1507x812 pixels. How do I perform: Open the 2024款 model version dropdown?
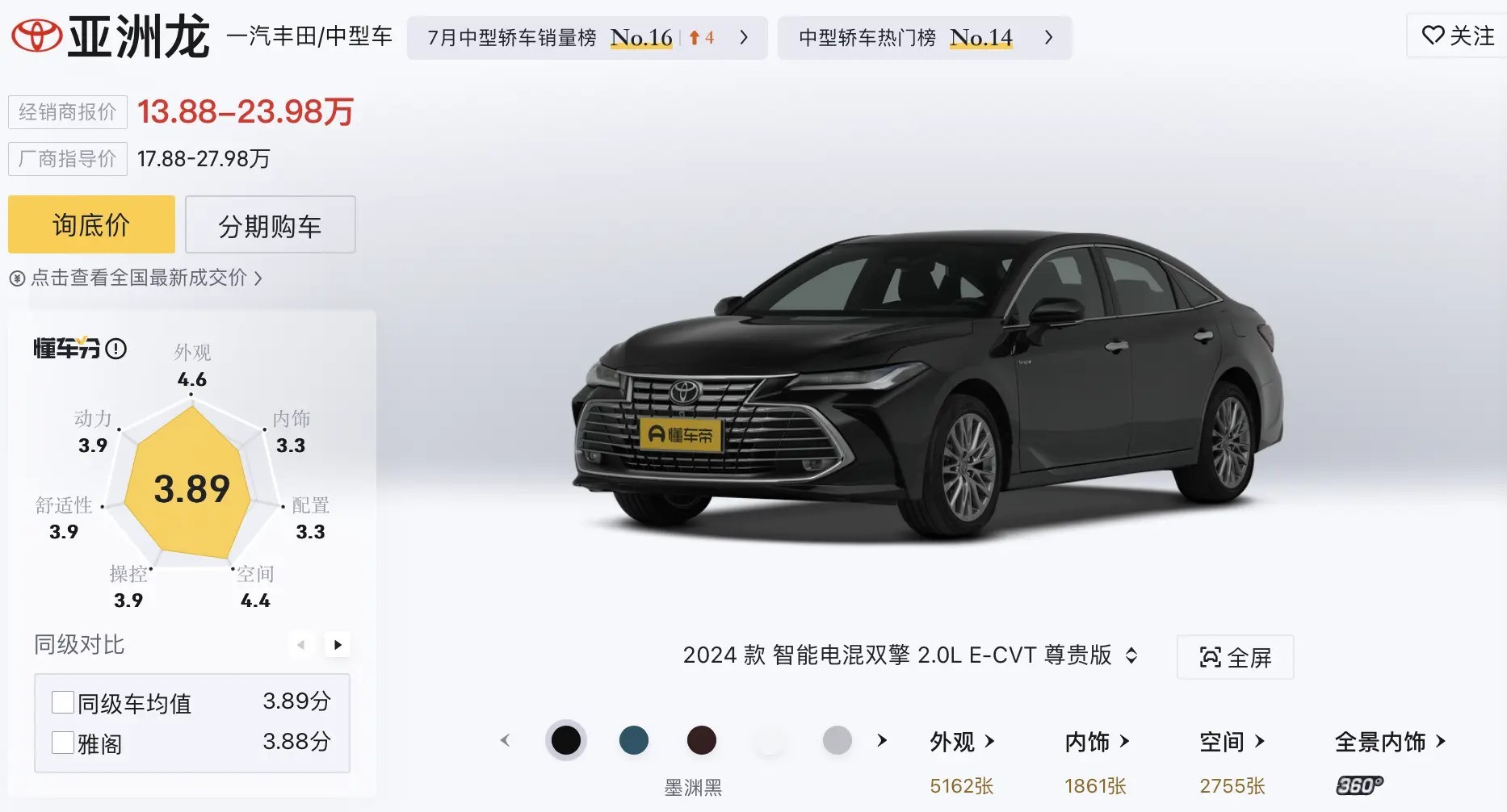tap(911, 655)
